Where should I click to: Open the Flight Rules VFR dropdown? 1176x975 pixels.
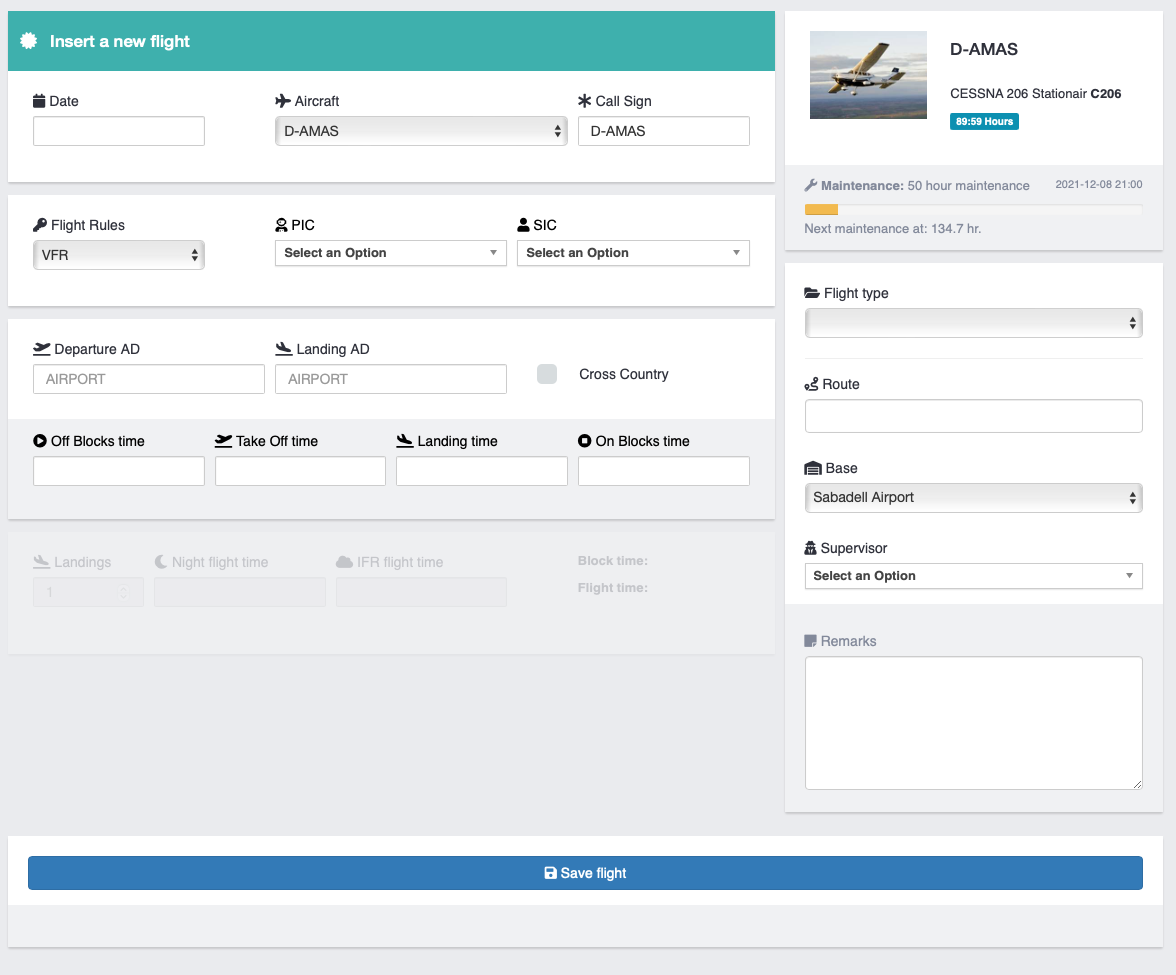[118, 255]
